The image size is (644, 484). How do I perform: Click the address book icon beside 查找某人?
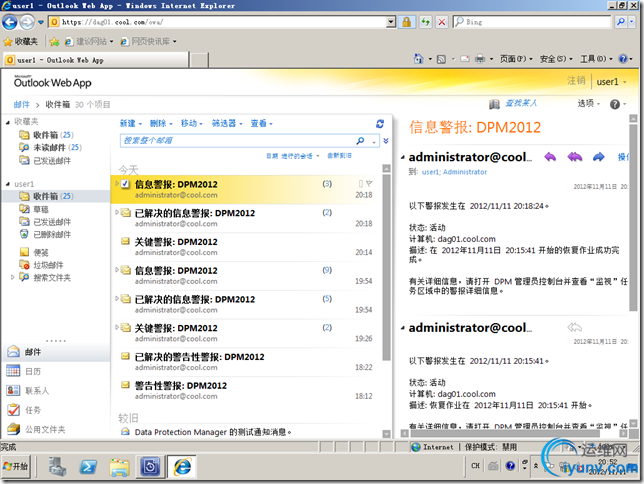[494, 104]
